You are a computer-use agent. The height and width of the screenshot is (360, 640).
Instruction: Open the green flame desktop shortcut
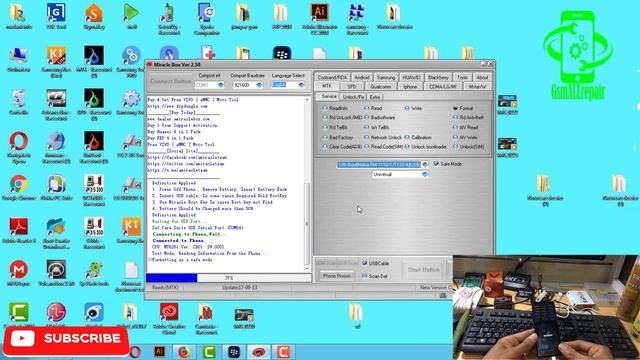coord(93,102)
